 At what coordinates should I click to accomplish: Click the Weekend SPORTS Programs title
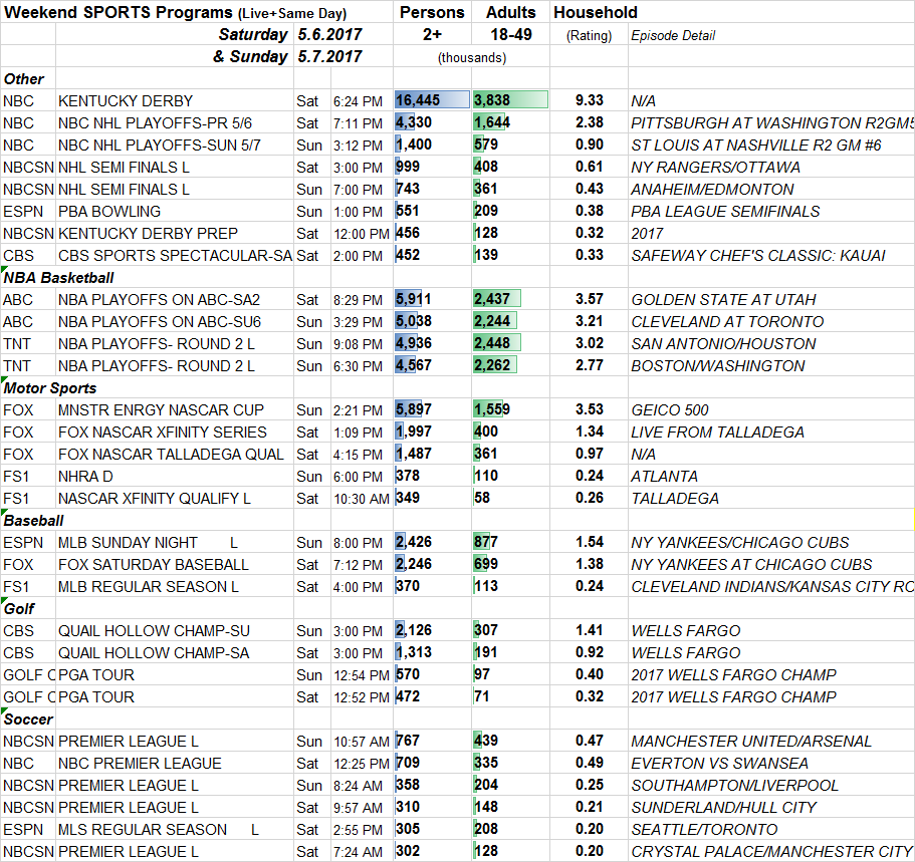(x=175, y=13)
